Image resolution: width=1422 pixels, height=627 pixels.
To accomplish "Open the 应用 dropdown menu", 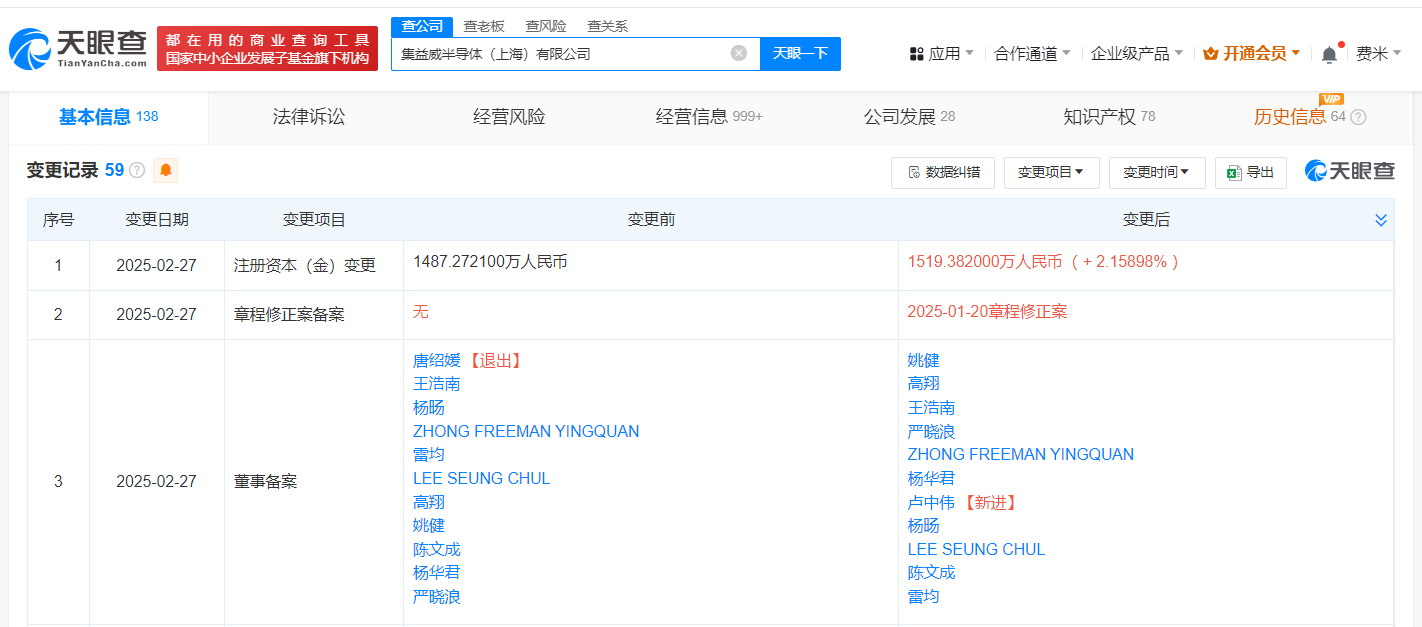I will (x=941, y=54).
